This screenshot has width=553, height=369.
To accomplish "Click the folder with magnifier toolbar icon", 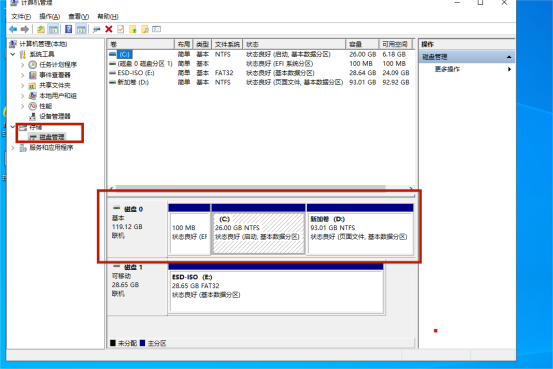I will click(x=145, y=29).
